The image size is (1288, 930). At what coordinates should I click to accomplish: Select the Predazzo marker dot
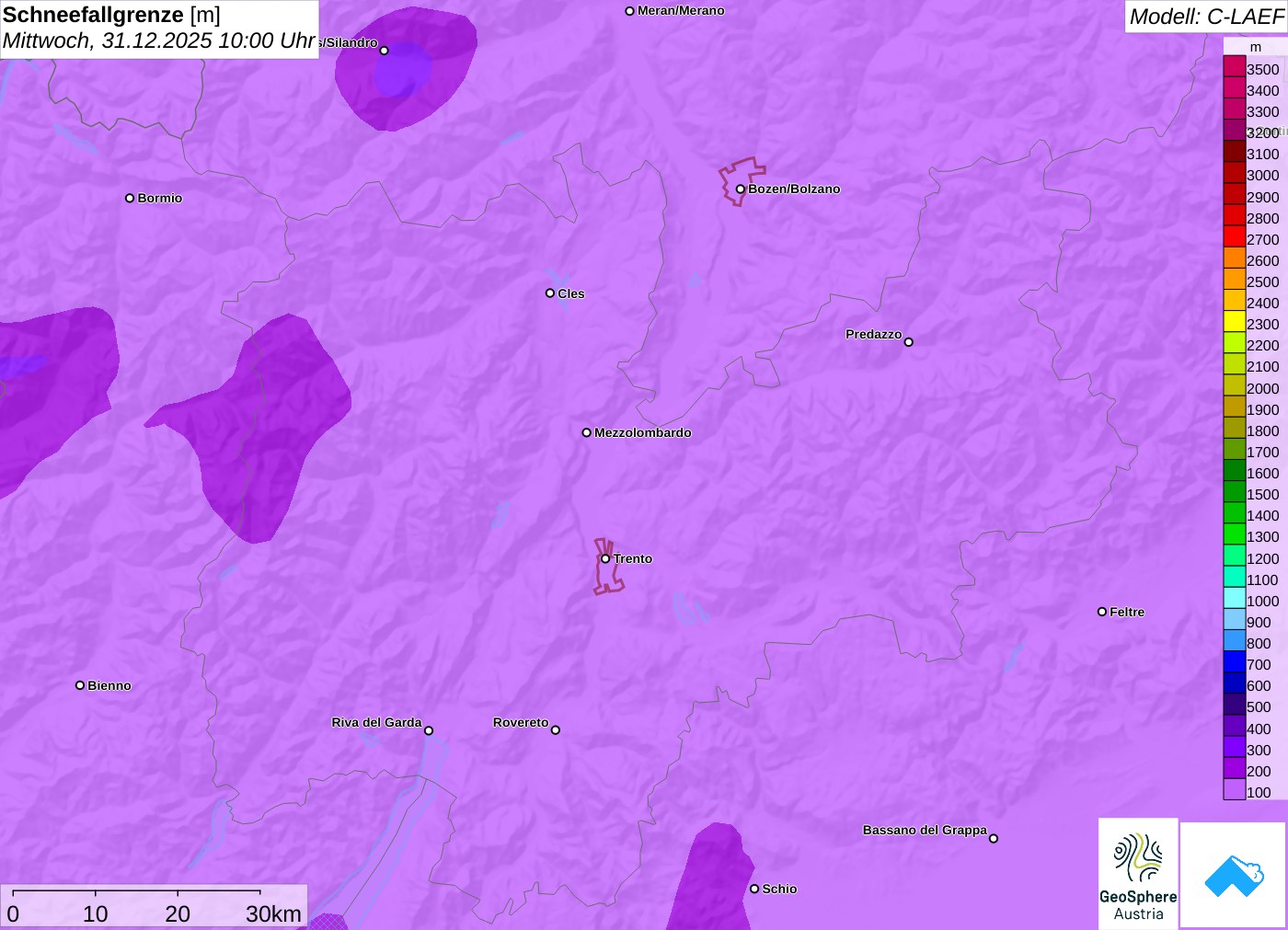[x=909, y=342]
